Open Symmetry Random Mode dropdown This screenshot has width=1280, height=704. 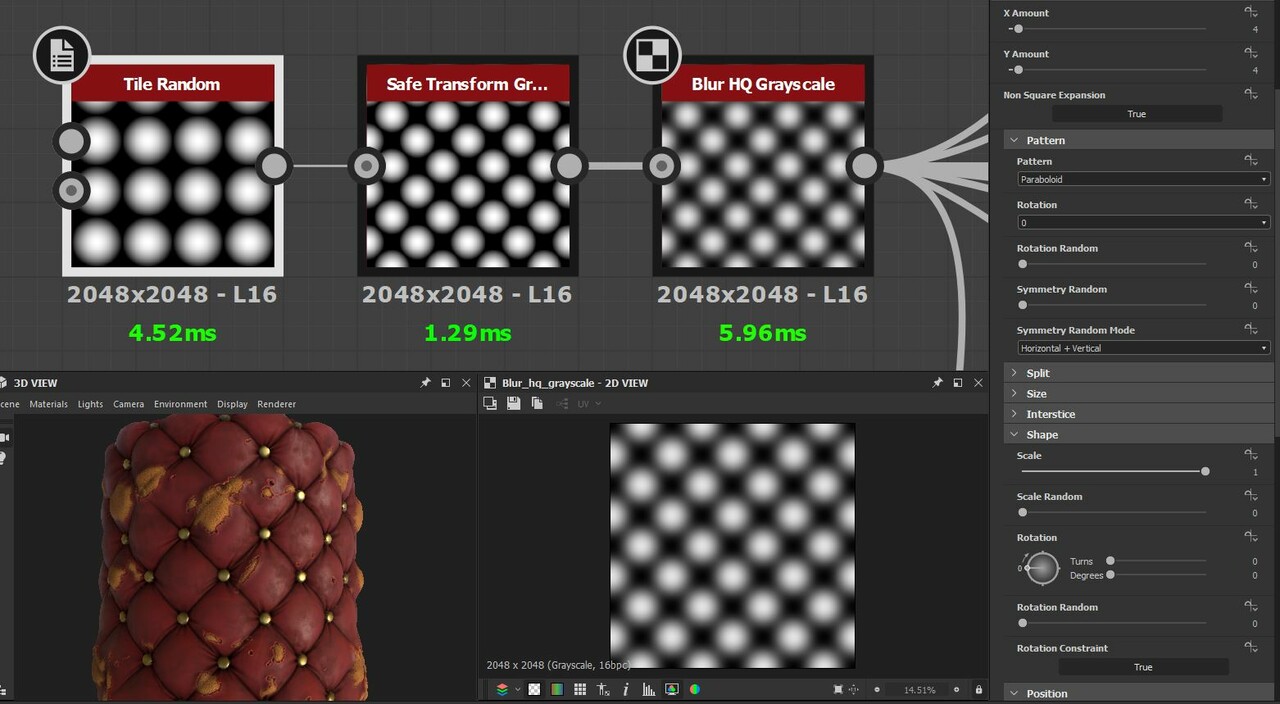pyautogui.click(x=1143, y=348)
